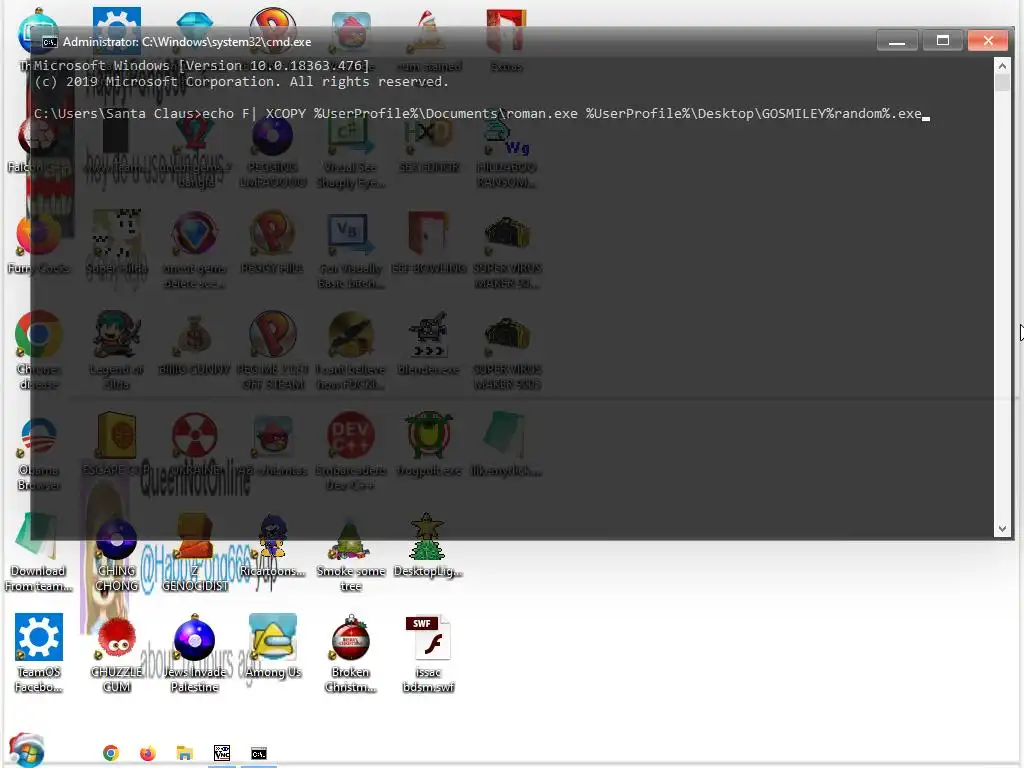
Task: Click the cmd vertical scrollbar thumb
Action: 1002,83
